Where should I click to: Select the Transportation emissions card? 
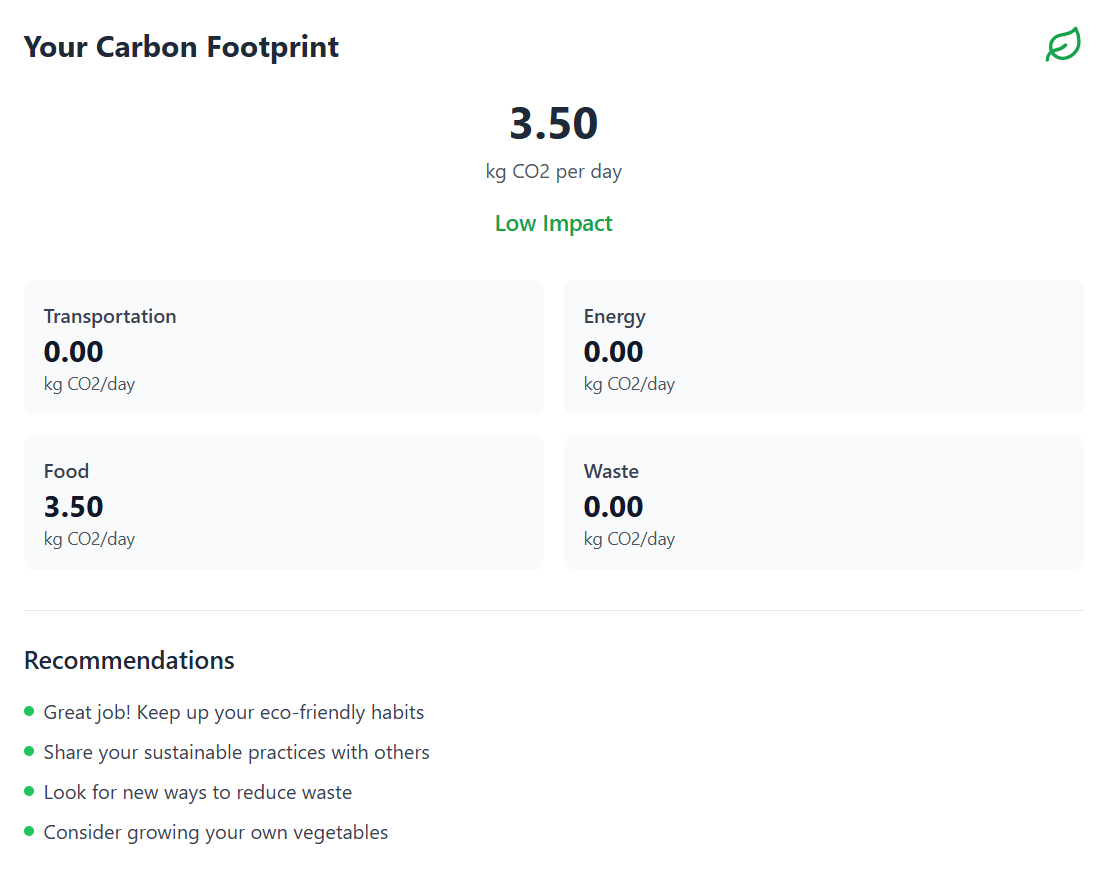283,347
